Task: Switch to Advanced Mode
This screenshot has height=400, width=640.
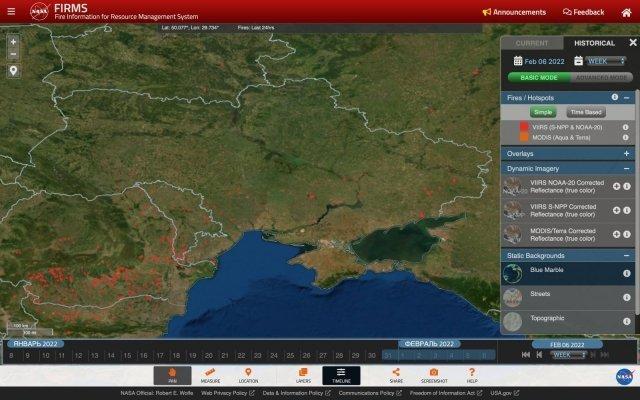Action: point(602,77)
